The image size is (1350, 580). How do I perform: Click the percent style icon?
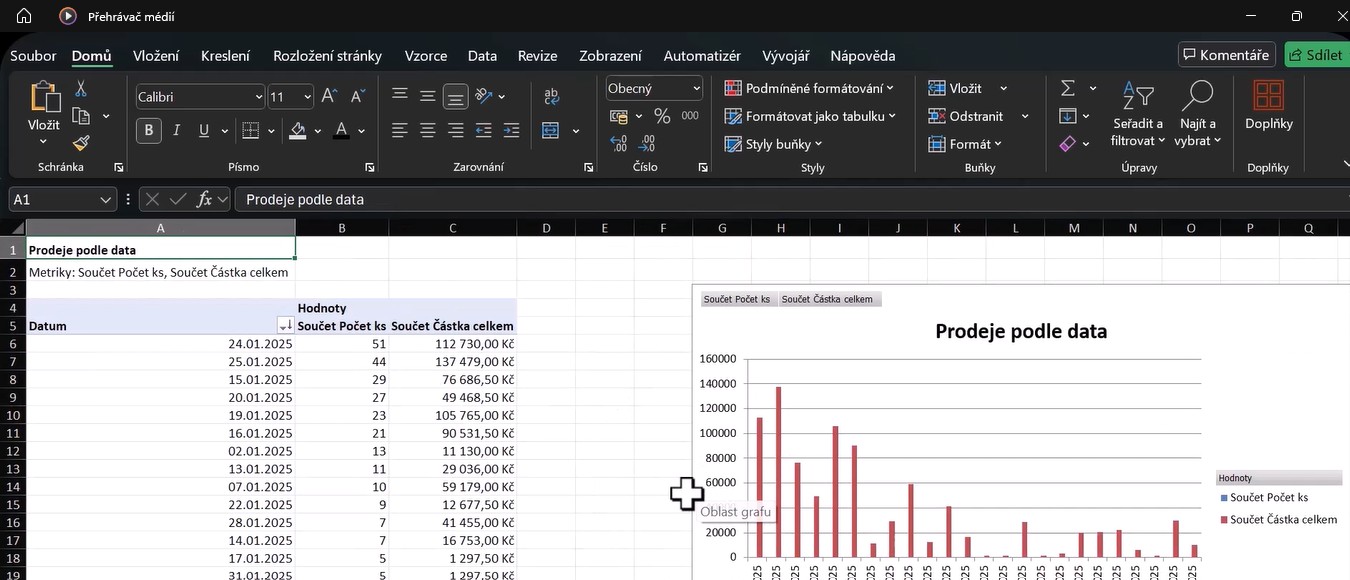pyautogui.click(x=662, y=116)
